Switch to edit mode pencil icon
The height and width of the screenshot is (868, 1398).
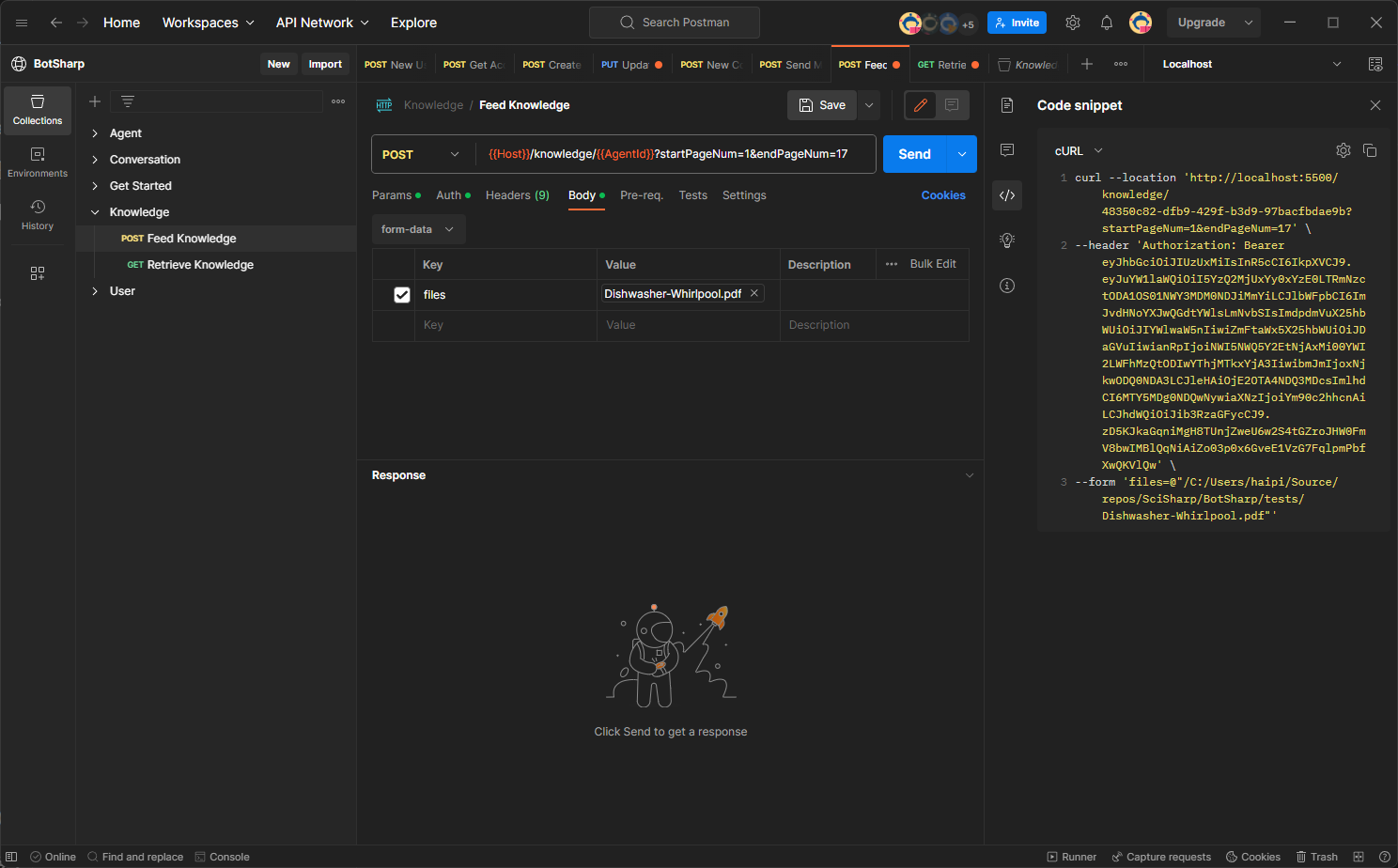click(921, 105)
